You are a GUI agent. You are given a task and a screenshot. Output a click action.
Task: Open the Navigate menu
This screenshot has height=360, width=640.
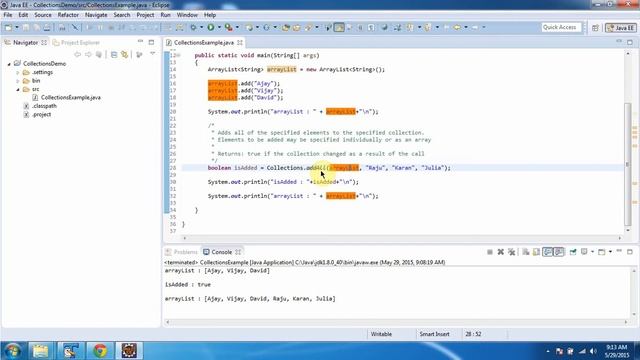(96, 15)
